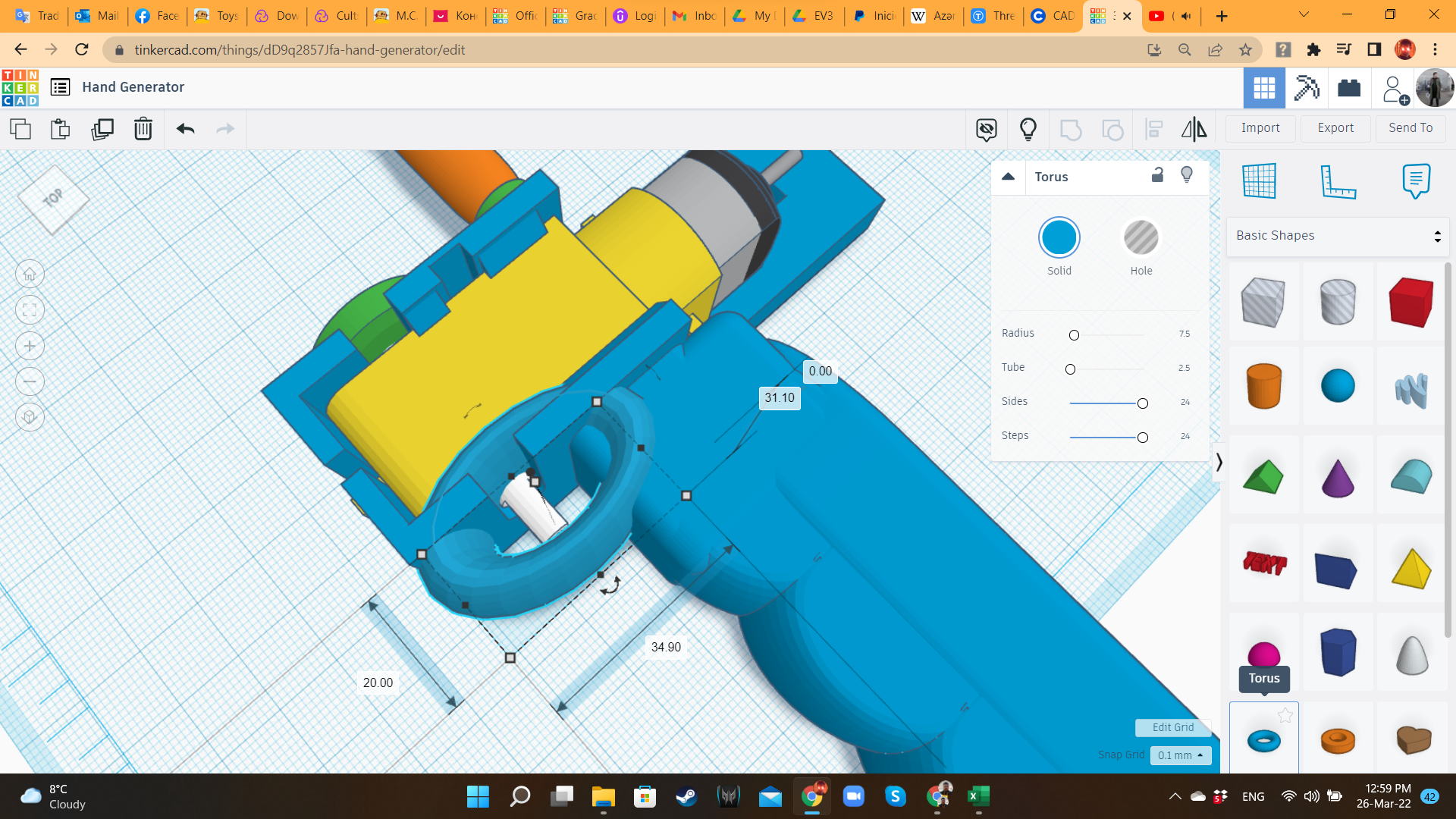This screenshot has width=1456, height=819.
Task: Select the Workplane tool
Action: click(x=1259, y=182)
